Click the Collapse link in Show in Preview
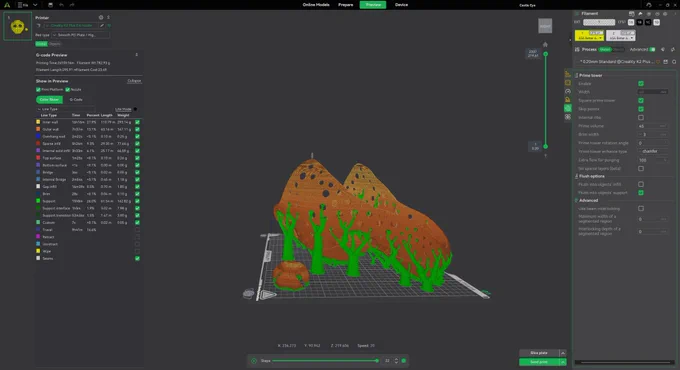The height and width of the screenshot is (370, 680). pos(134,81)
